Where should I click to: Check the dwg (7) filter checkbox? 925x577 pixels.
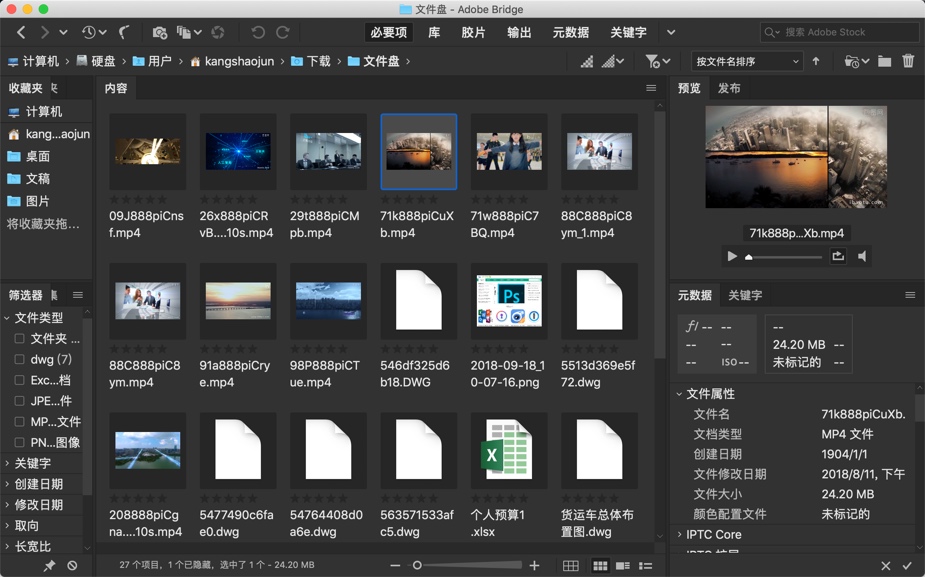[19, 359]
